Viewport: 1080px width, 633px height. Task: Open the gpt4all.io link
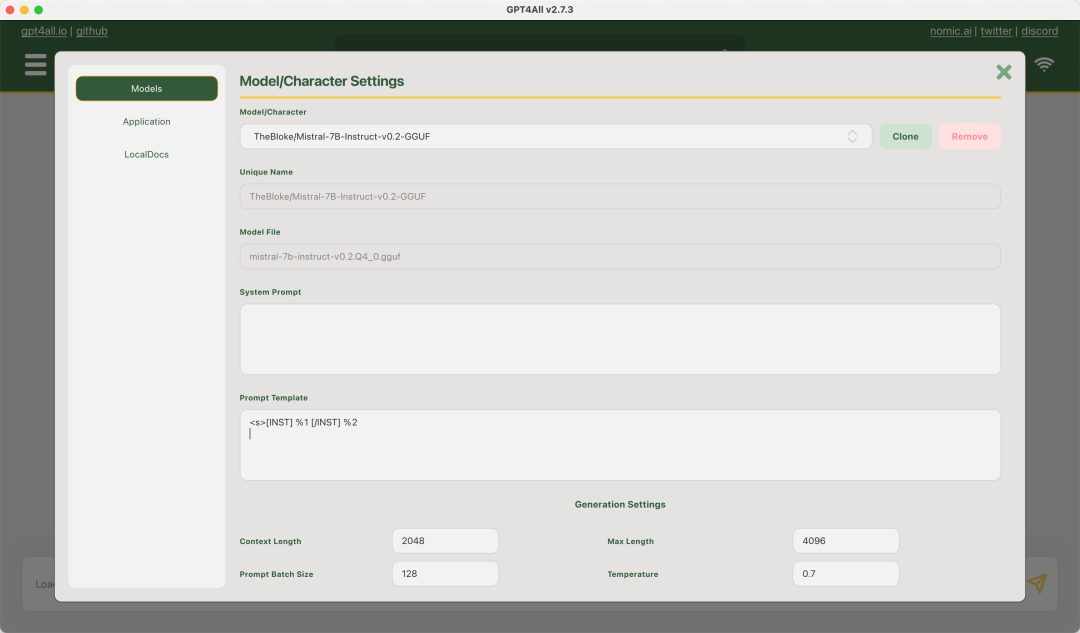coord(44,31)
